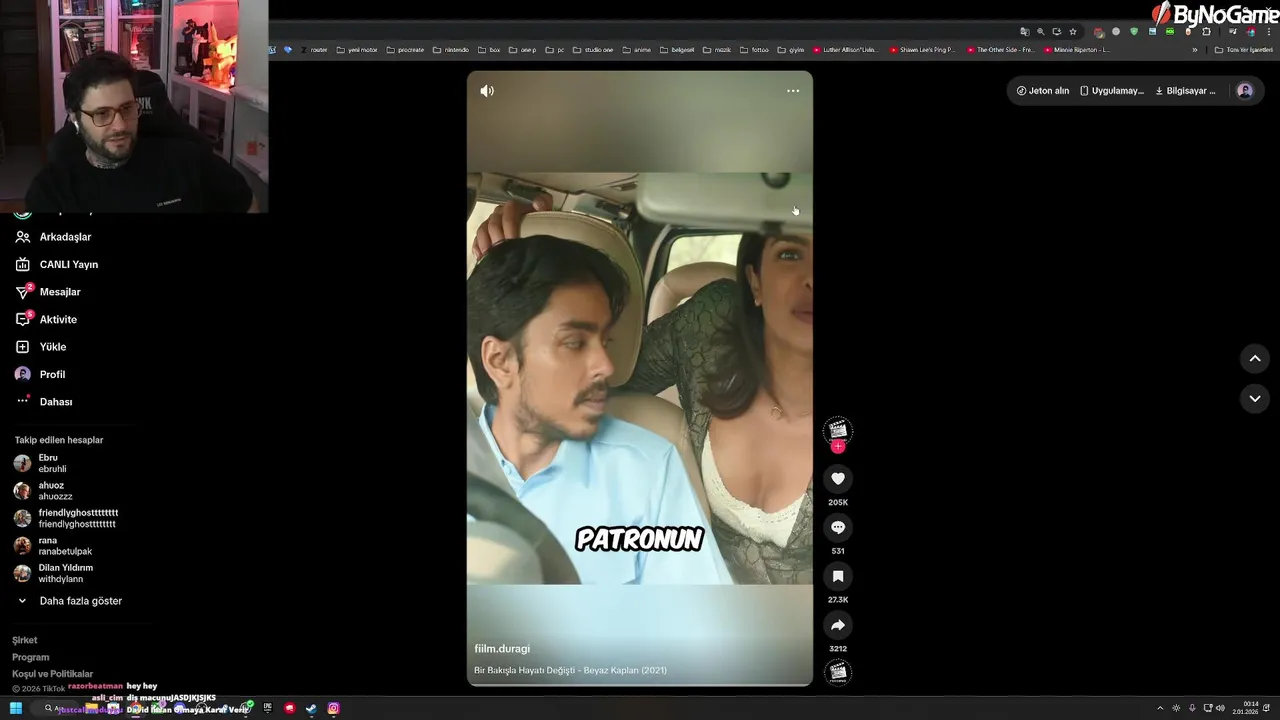
Task: Open Şirket footer link
Action: 25,640
